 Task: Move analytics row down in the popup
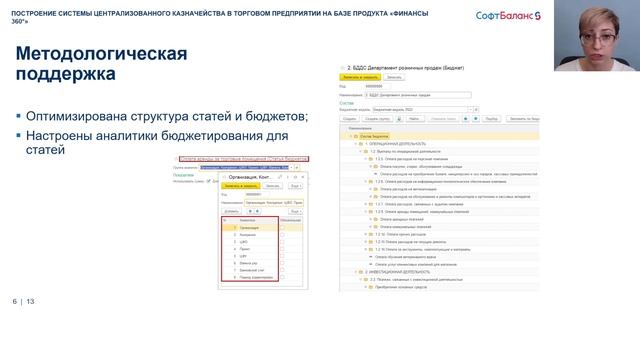point(257,211)
